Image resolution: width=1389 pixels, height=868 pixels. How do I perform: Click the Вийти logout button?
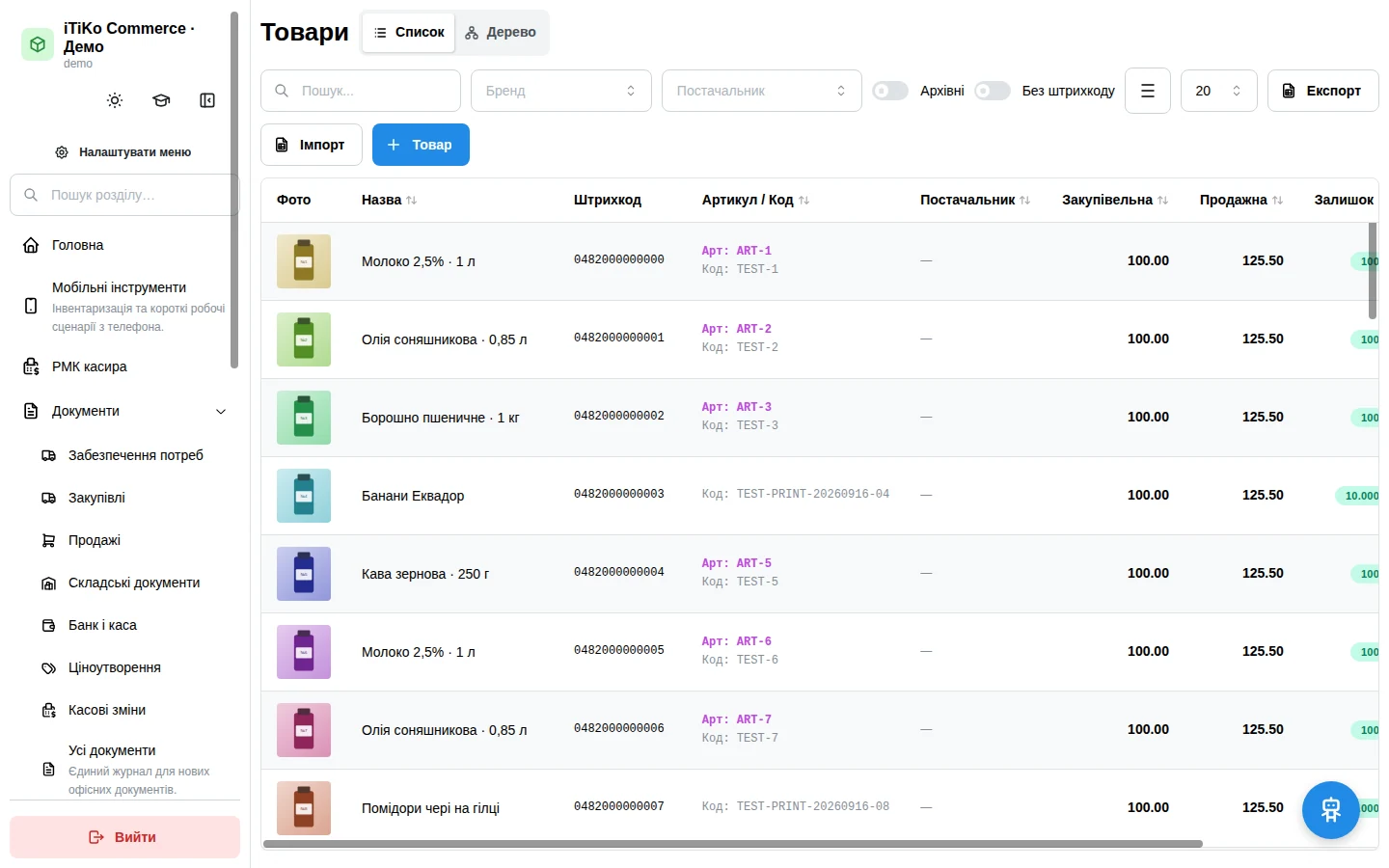124,837
